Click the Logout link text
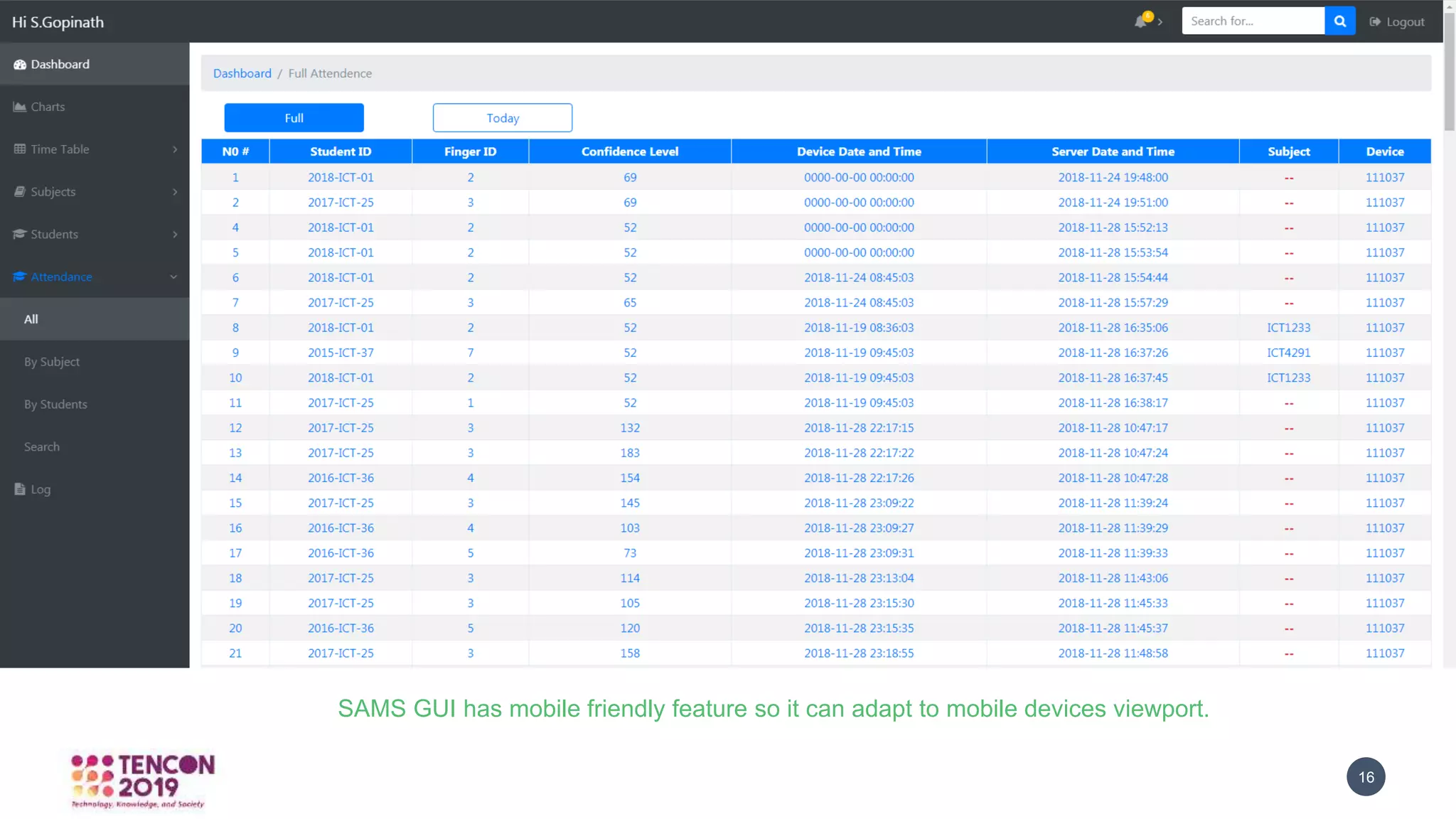 point(1405,22)
